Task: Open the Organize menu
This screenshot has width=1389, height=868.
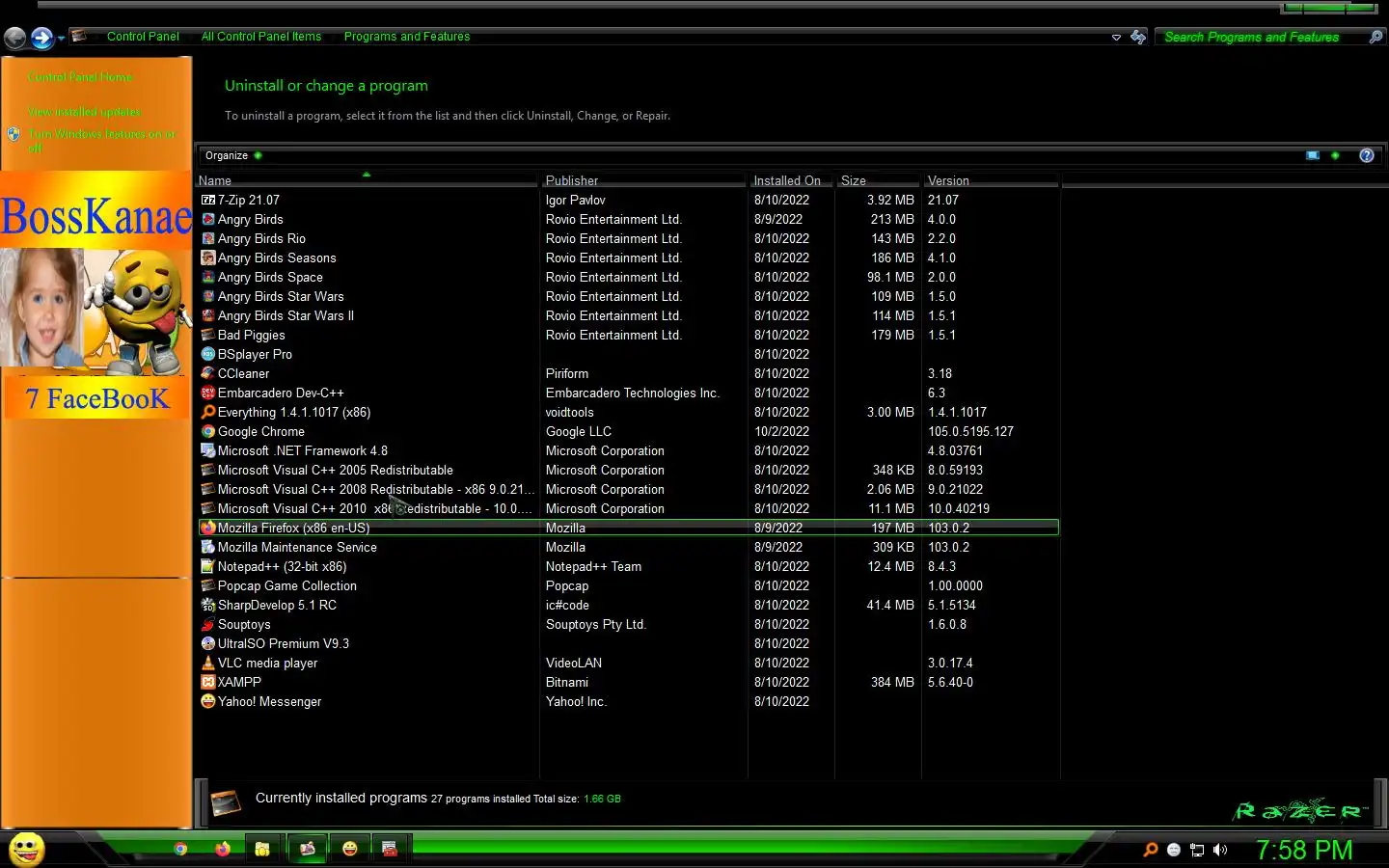Action: pos(232,155)
